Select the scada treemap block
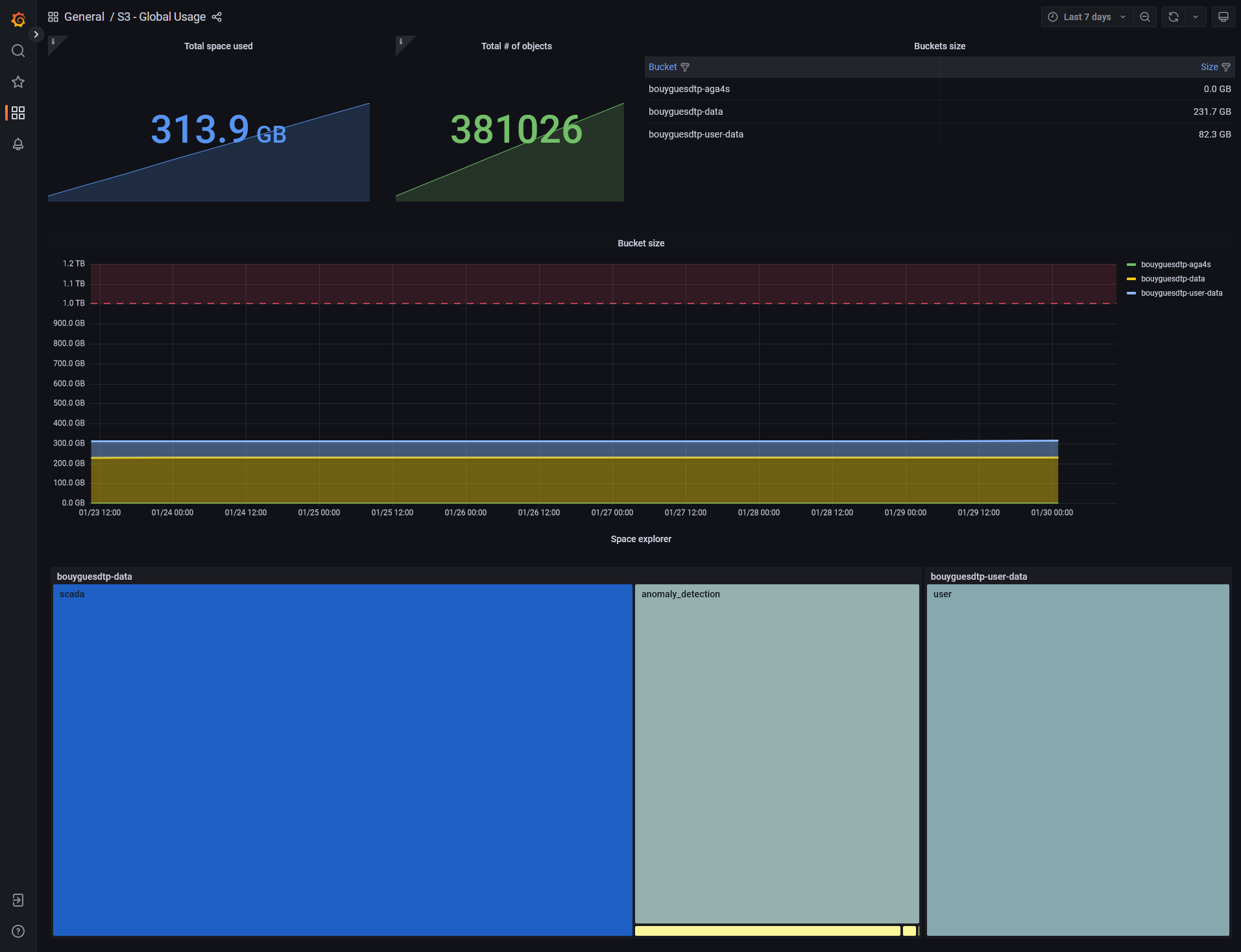Viewport: 1241px width, 952px height. point(343,760)
